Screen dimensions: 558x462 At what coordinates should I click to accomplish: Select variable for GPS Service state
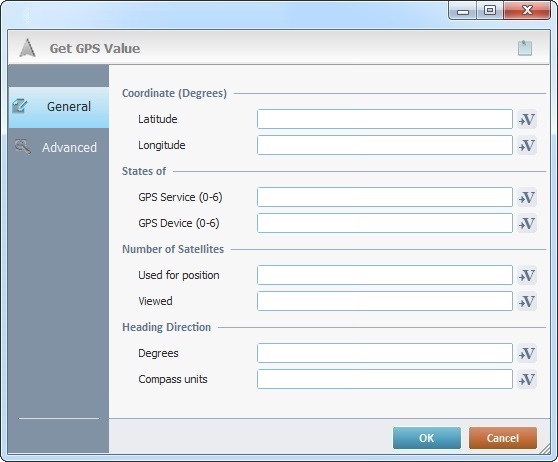coord(527,197)
